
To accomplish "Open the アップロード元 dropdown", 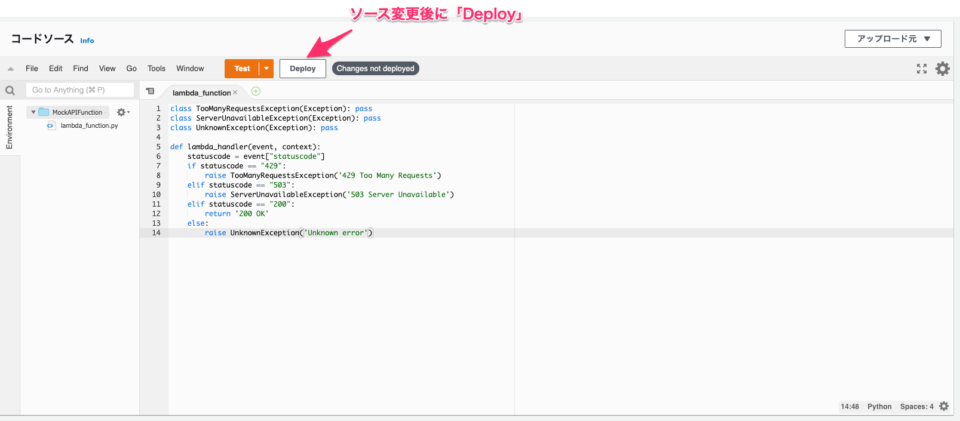I will pos(894,39).
